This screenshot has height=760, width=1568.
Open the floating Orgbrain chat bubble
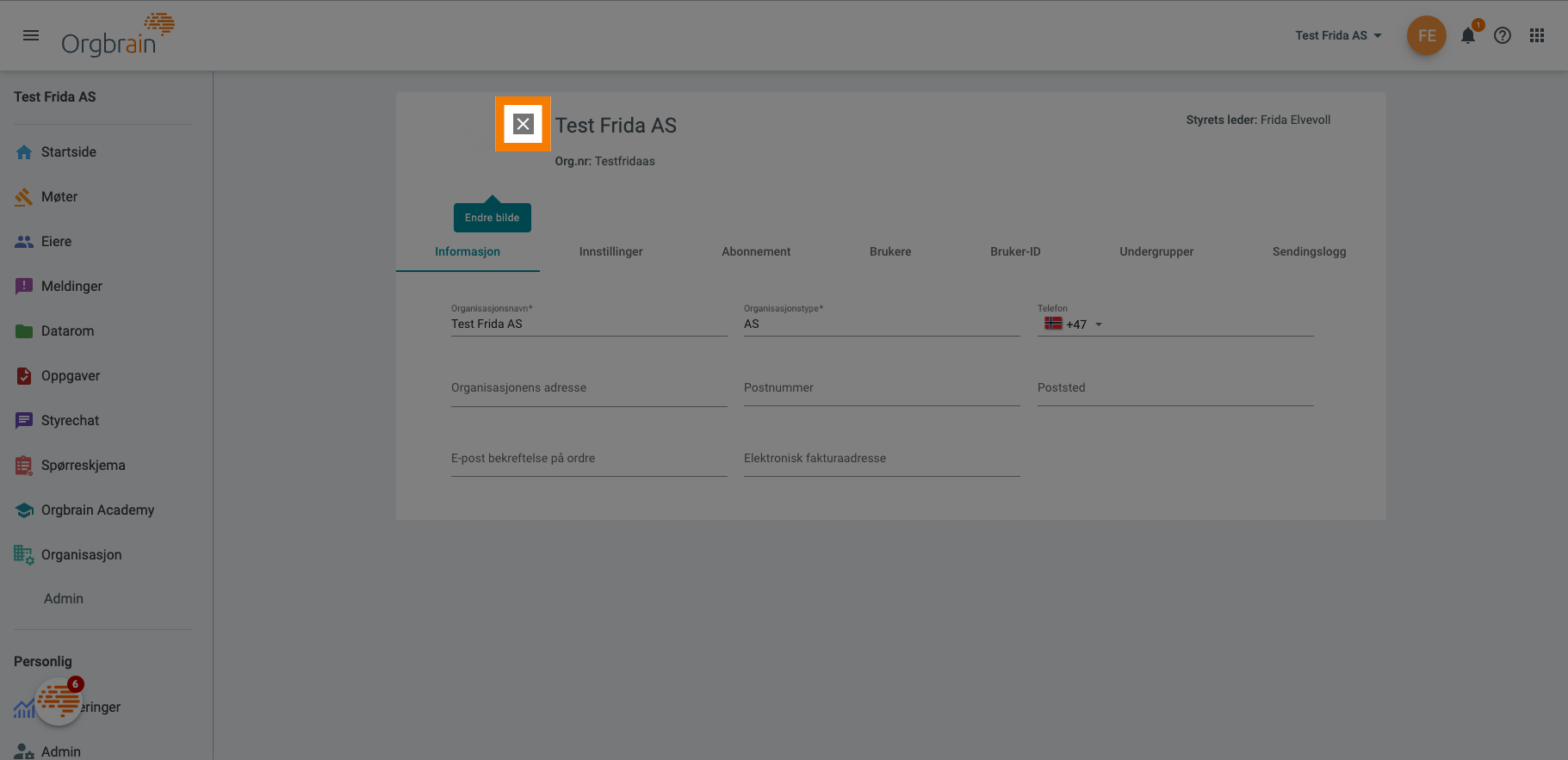click(59, 701)
